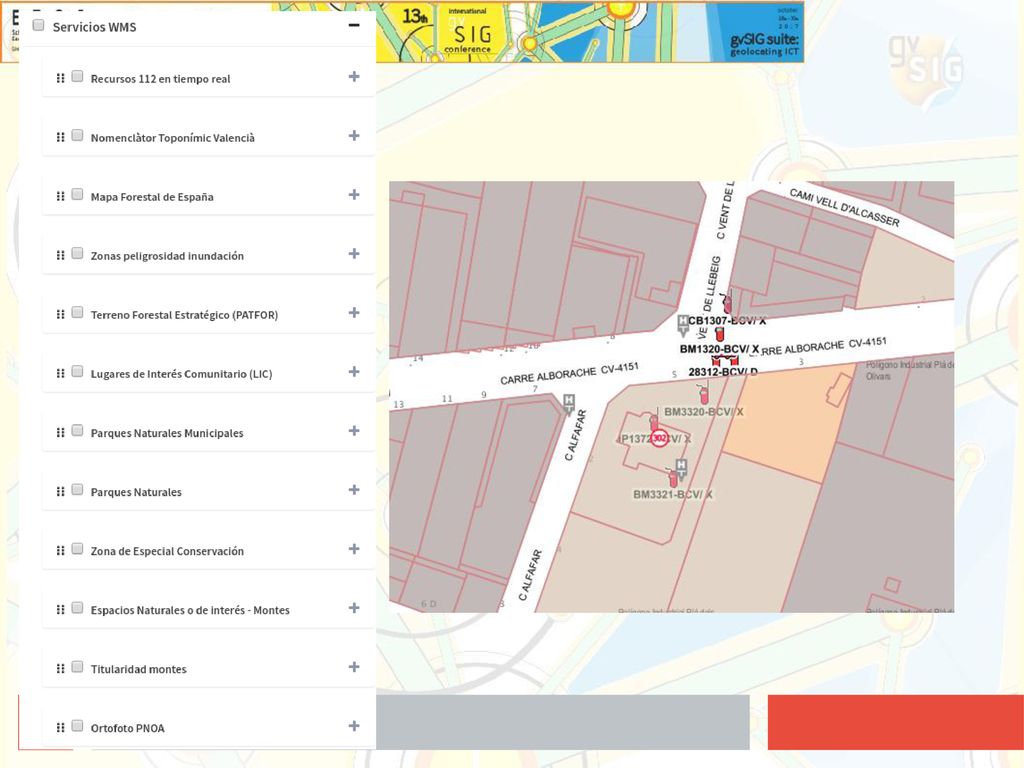Click the drag handle of Parques Naturales Municipales
Image resolution: width=1024 pixels, height=768 pixels.
point(60,432)
